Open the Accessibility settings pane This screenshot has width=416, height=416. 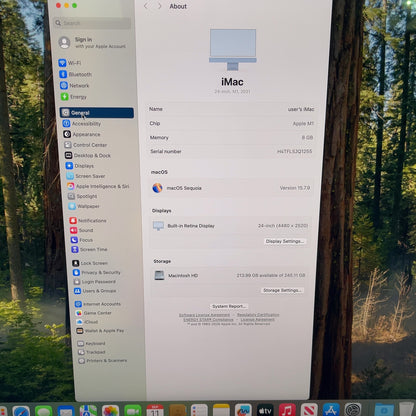pyautogui.click(x=82, y=124)
